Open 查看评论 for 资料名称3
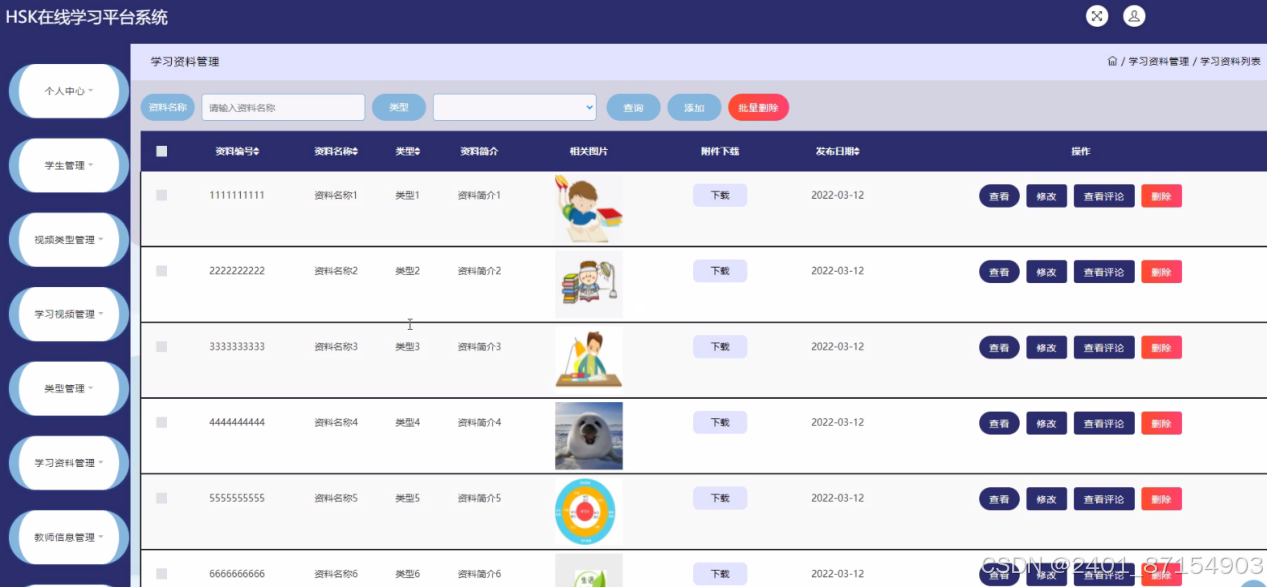Screen dimensions: 1267x587 tap(1104, 348)
